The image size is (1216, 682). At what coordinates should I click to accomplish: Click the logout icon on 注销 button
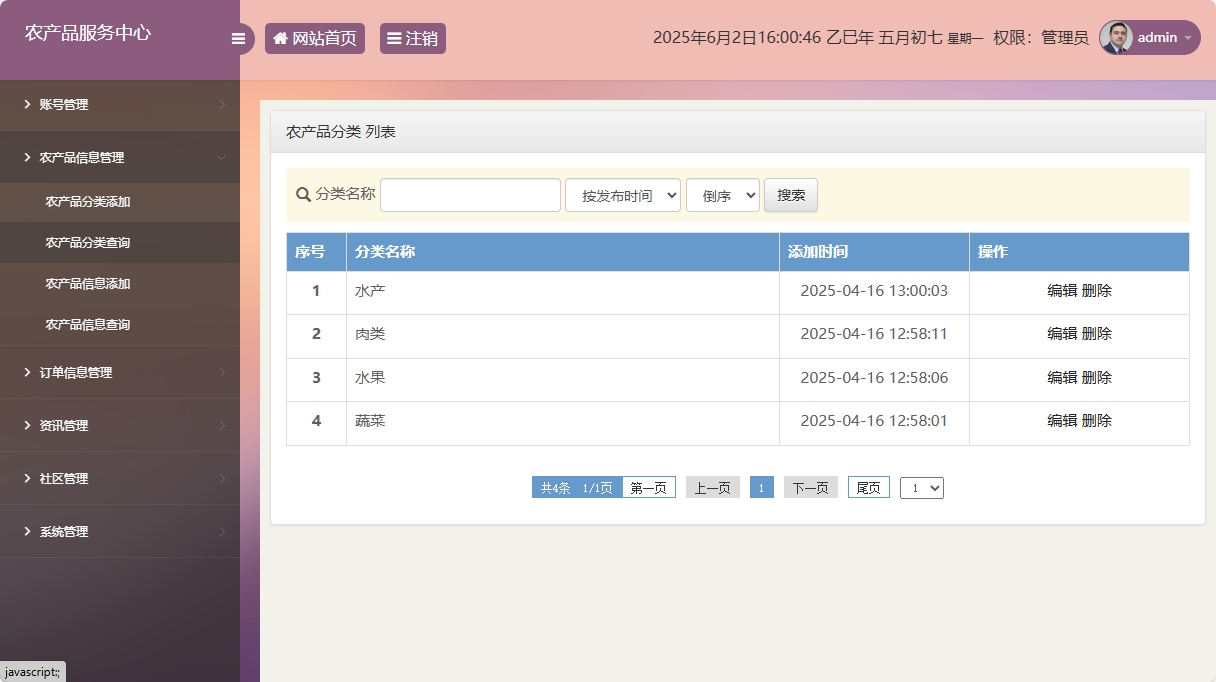(394, 38)
